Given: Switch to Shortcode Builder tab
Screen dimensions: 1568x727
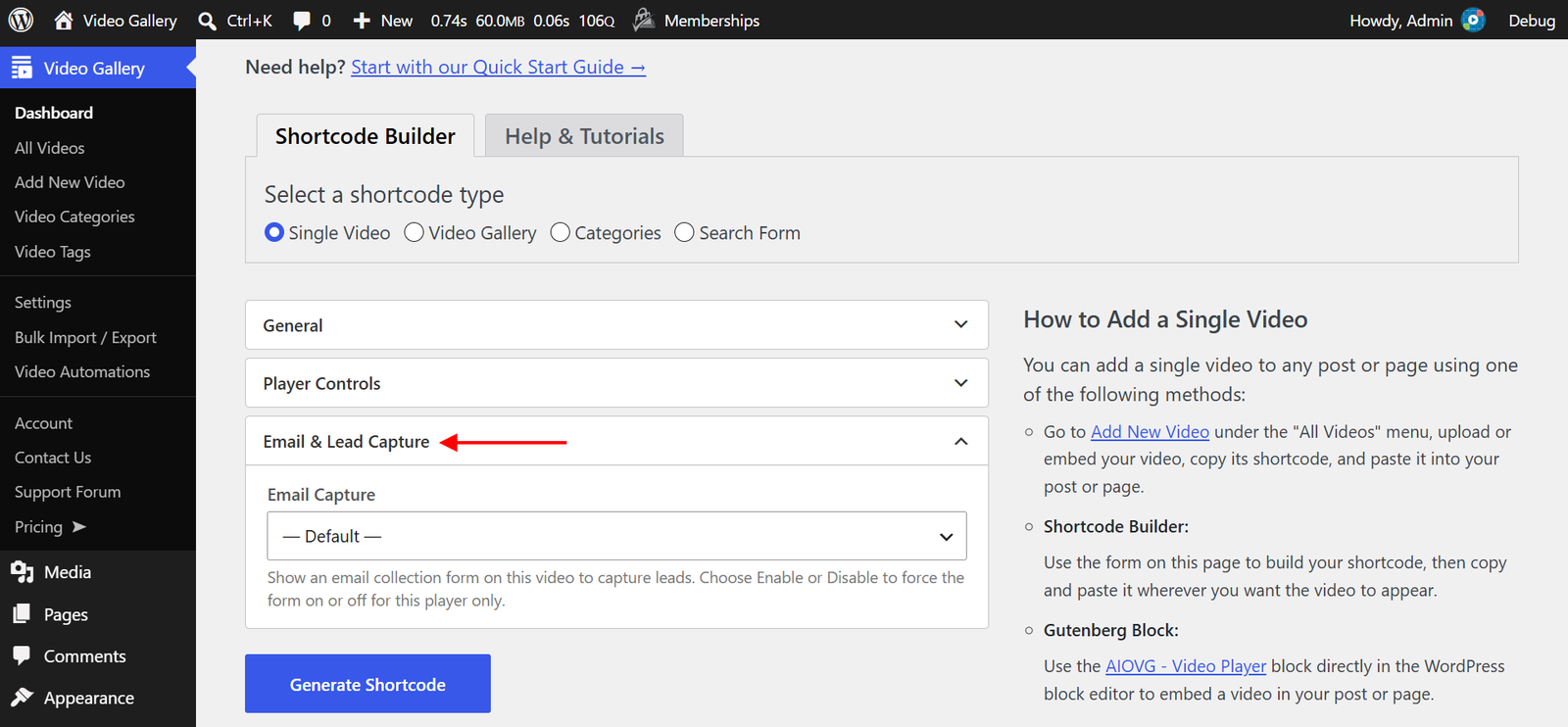Looking at the screenshot, I should click(366, 136).
